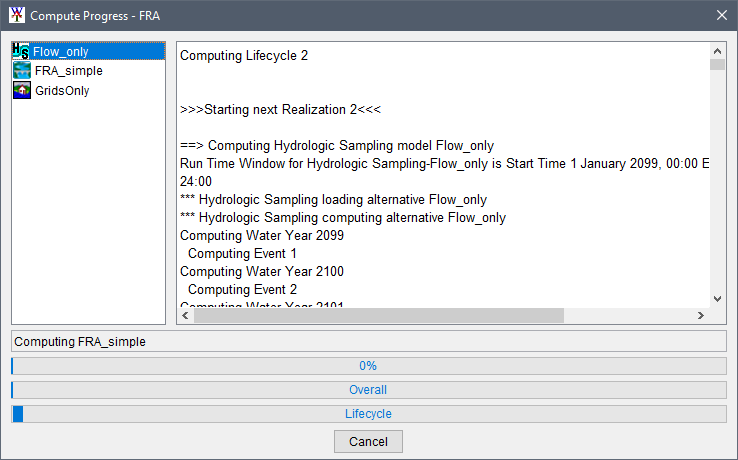738x460 pixels.
Task: Click 'Computing Water Year 2099' line
Action: (262, 235)
